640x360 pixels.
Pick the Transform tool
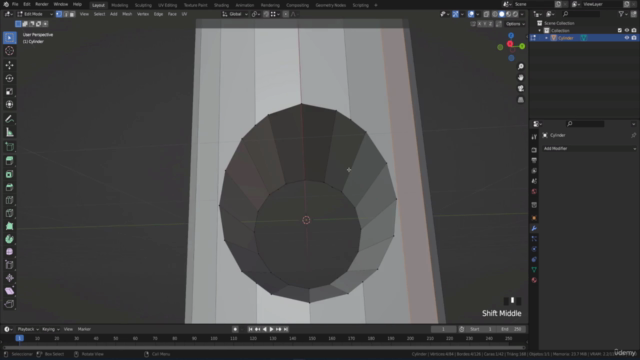click(9, 104)
